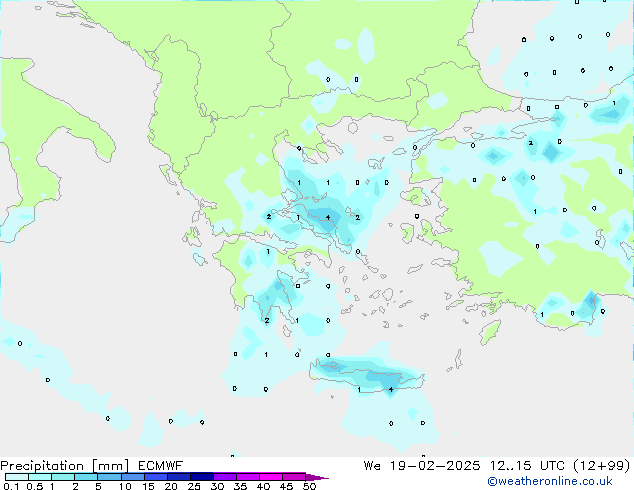The image size is (634, 490).
Task: Pick the 0.1–0.5 mm palest legend swatch
Action: click(x=17, y=477)
